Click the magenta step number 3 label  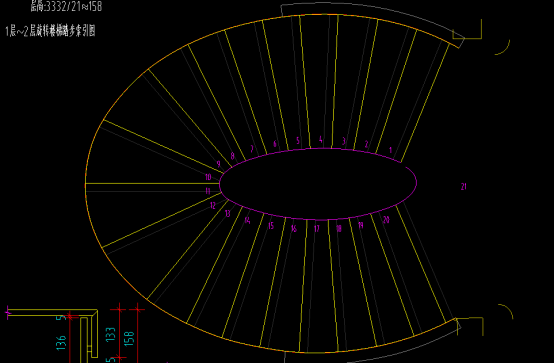[x=343, y=141]
